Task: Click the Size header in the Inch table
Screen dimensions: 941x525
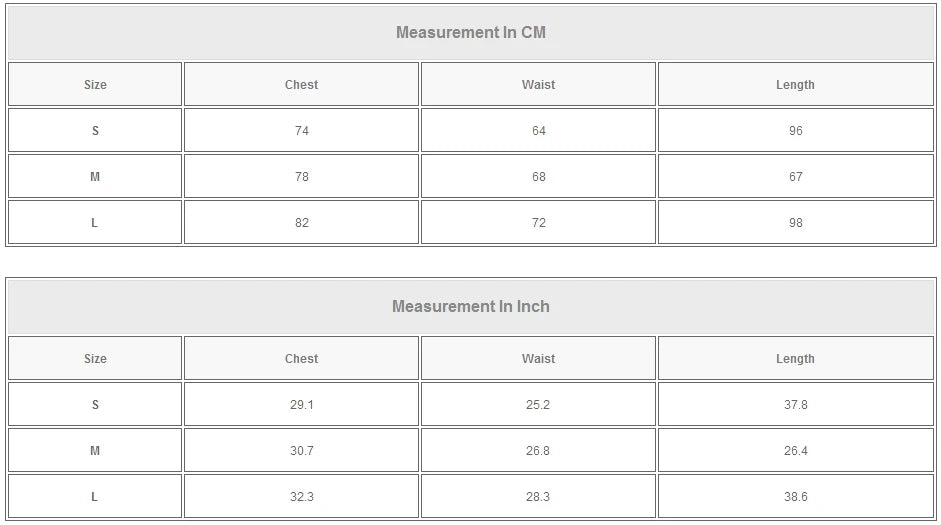Action: 95,359
